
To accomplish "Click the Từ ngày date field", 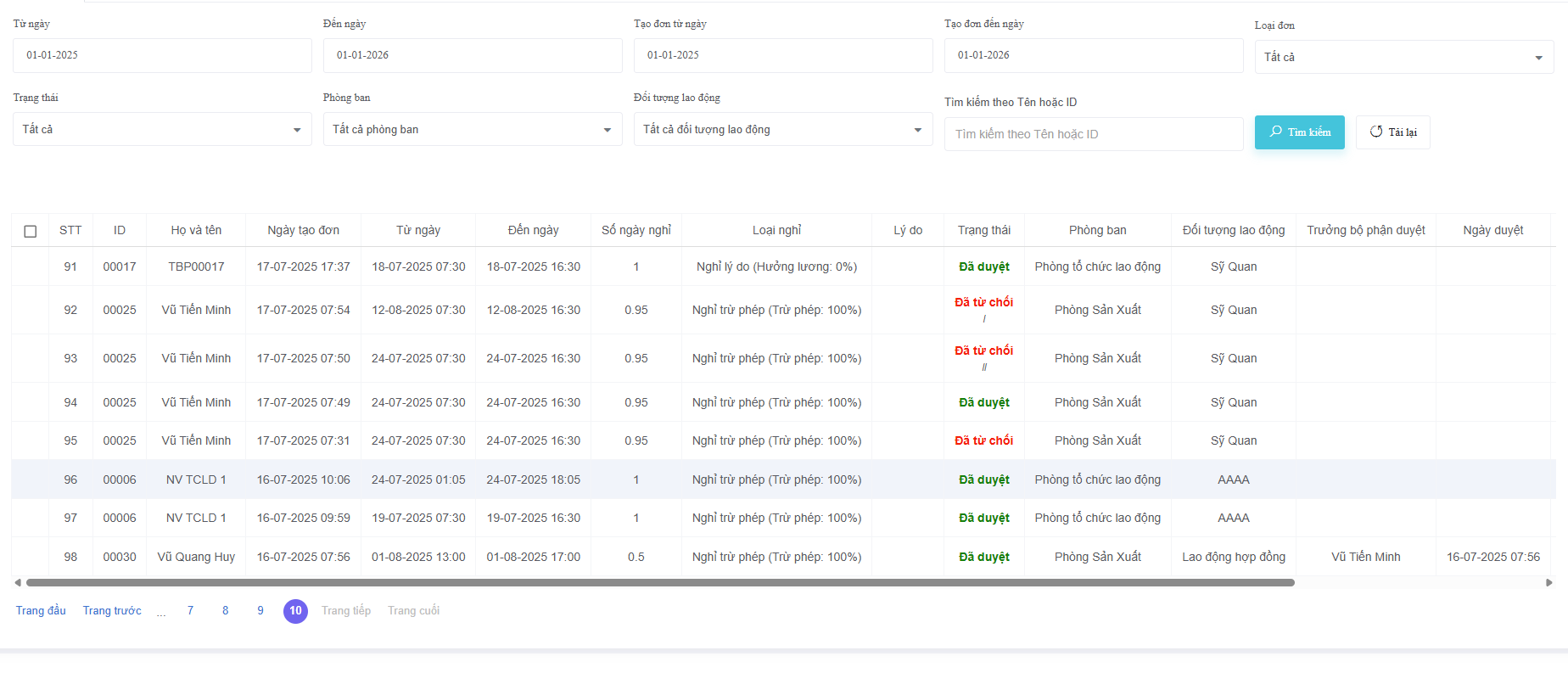I will click(x=161, y=55).
